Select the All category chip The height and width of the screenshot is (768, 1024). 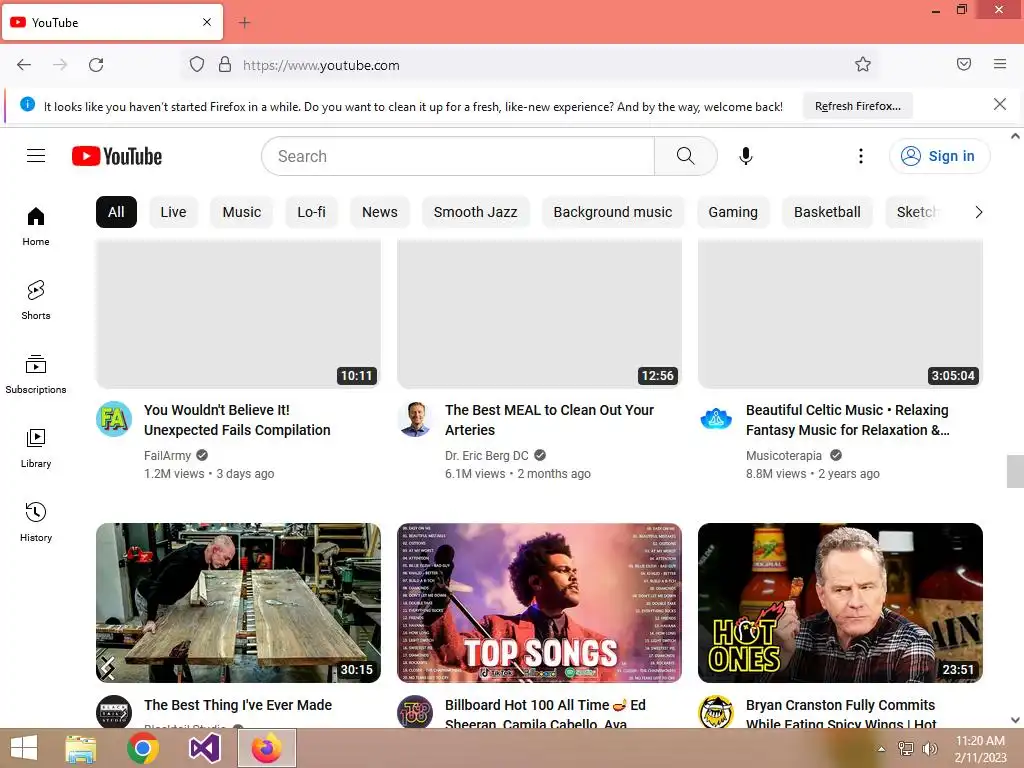116,212
